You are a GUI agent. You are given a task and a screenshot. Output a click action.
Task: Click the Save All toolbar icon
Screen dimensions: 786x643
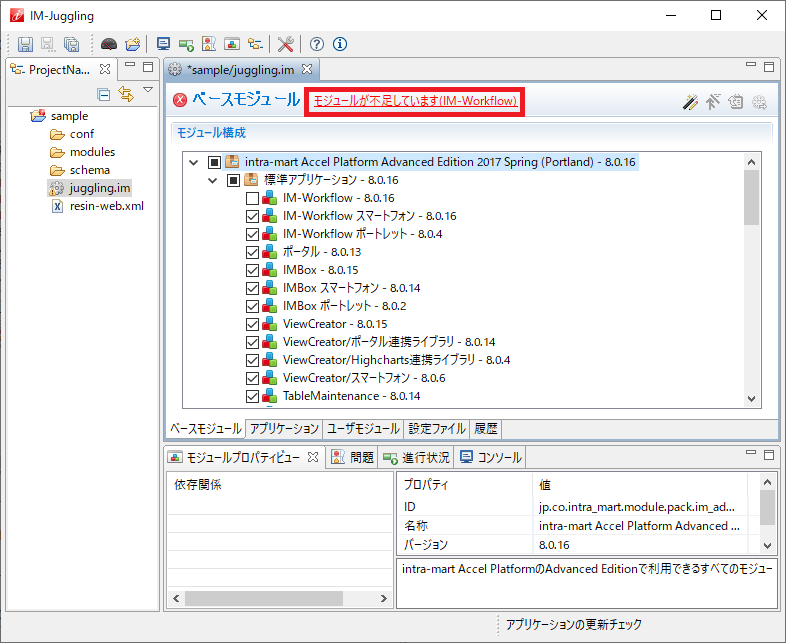(72, 44)
